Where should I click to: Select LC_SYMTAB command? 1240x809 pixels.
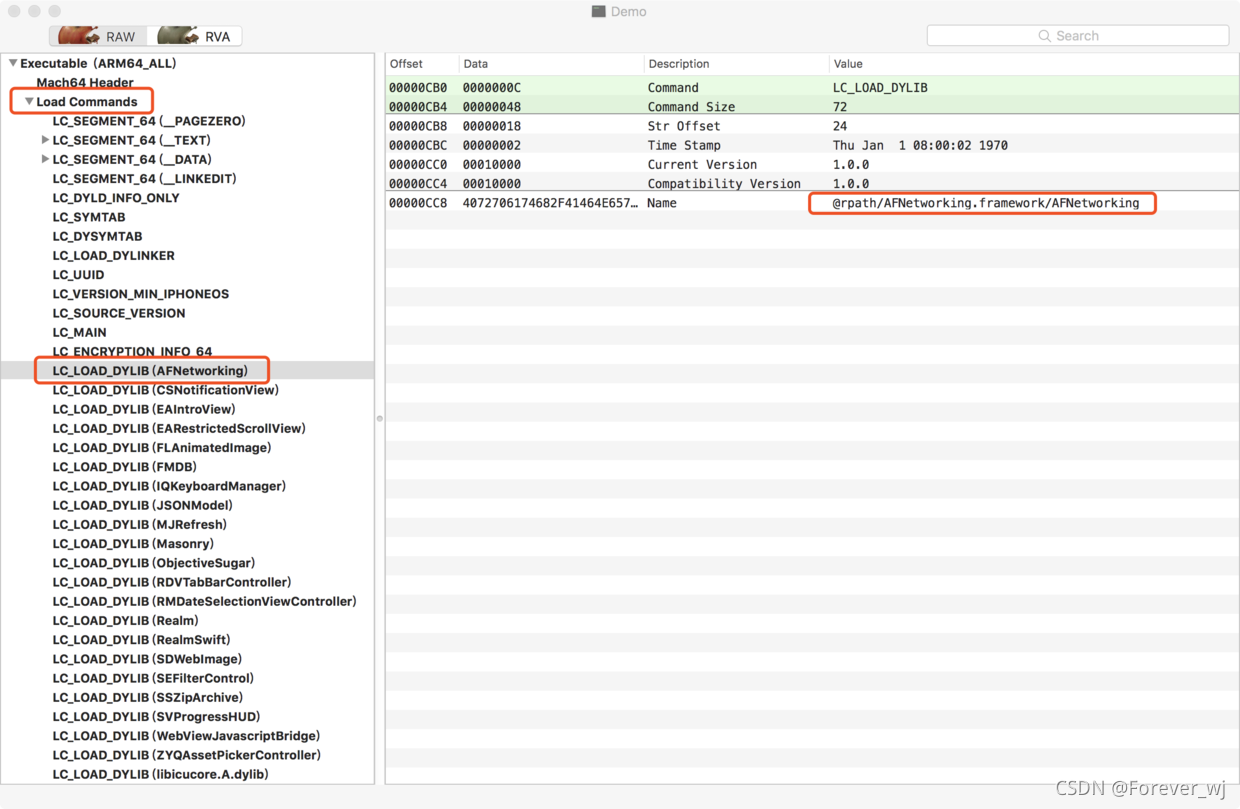tap(89, 217)
